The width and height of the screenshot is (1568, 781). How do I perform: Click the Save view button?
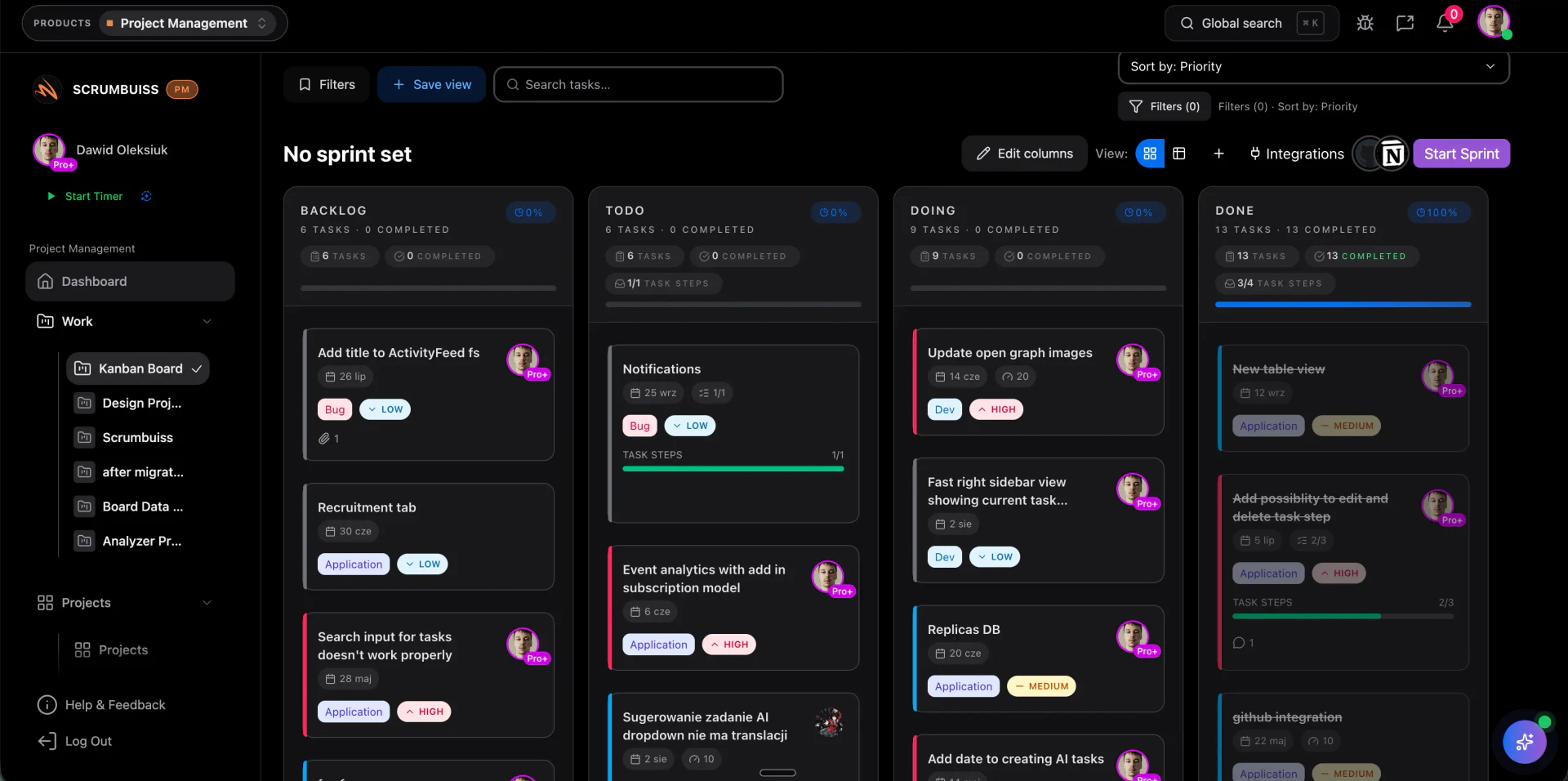[x=431, y=84]
